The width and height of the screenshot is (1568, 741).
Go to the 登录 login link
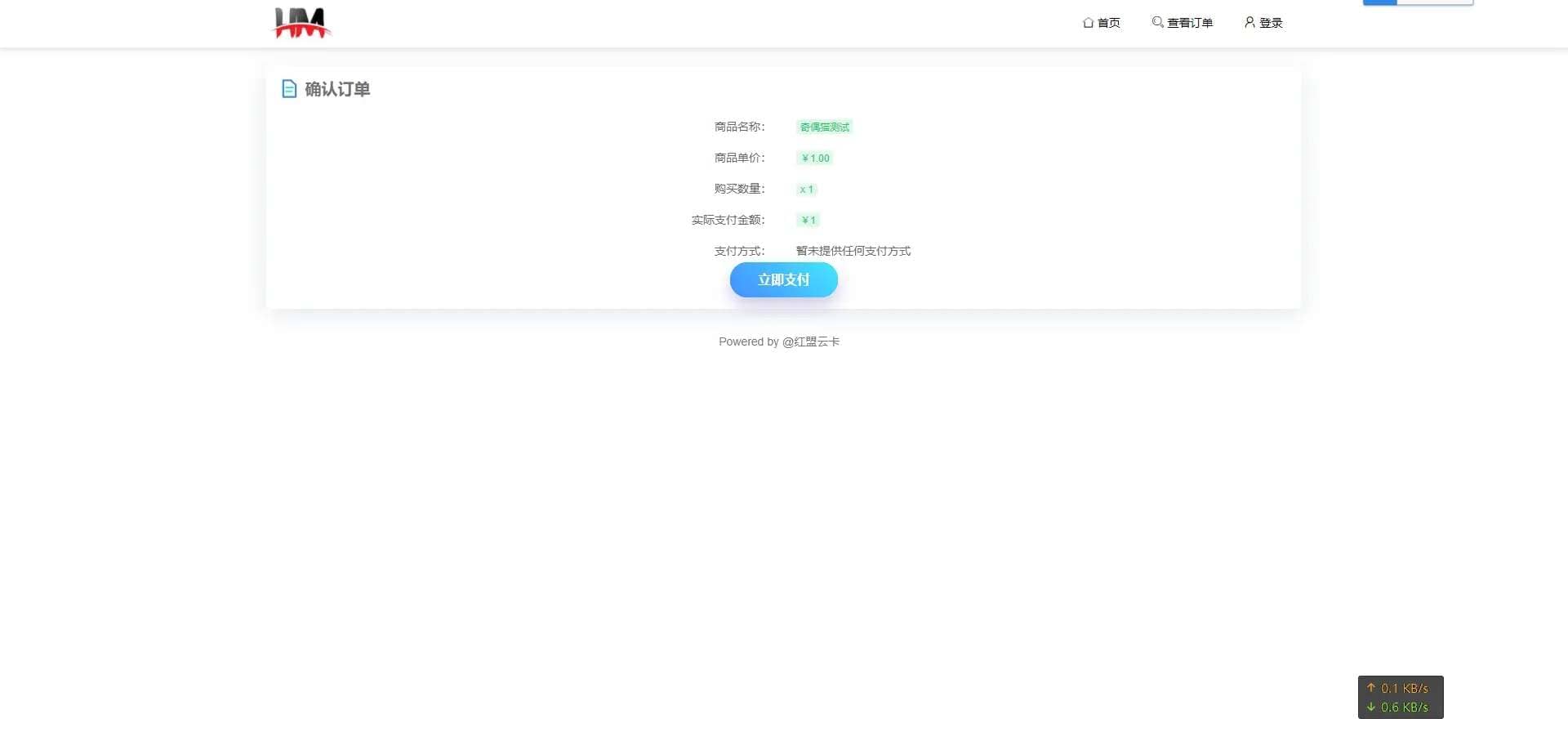pos(1271,23)
